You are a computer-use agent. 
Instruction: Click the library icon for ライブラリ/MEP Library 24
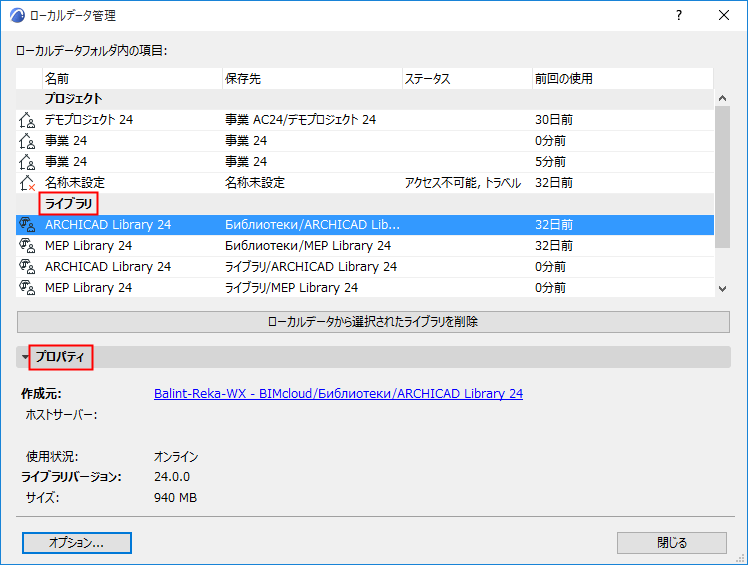[27, 287]
